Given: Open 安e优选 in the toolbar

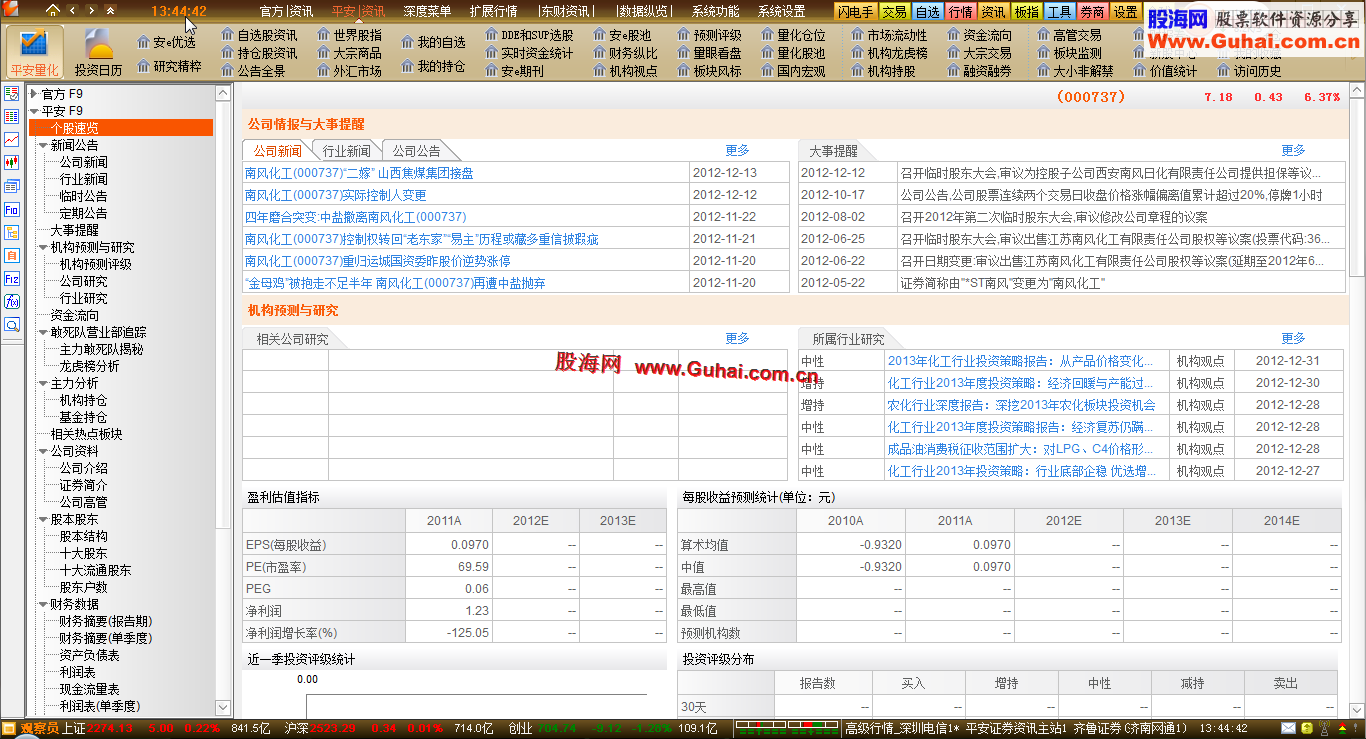Looking at the screenshot, I should pyautogui.click(x=166, y=42).
